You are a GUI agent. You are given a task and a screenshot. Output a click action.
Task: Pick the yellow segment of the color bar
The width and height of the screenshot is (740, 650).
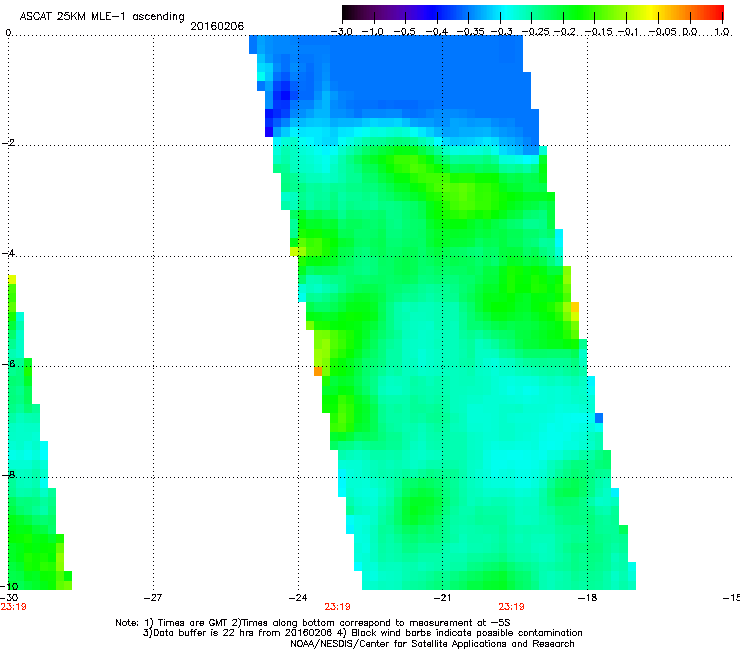pos(651,13)
